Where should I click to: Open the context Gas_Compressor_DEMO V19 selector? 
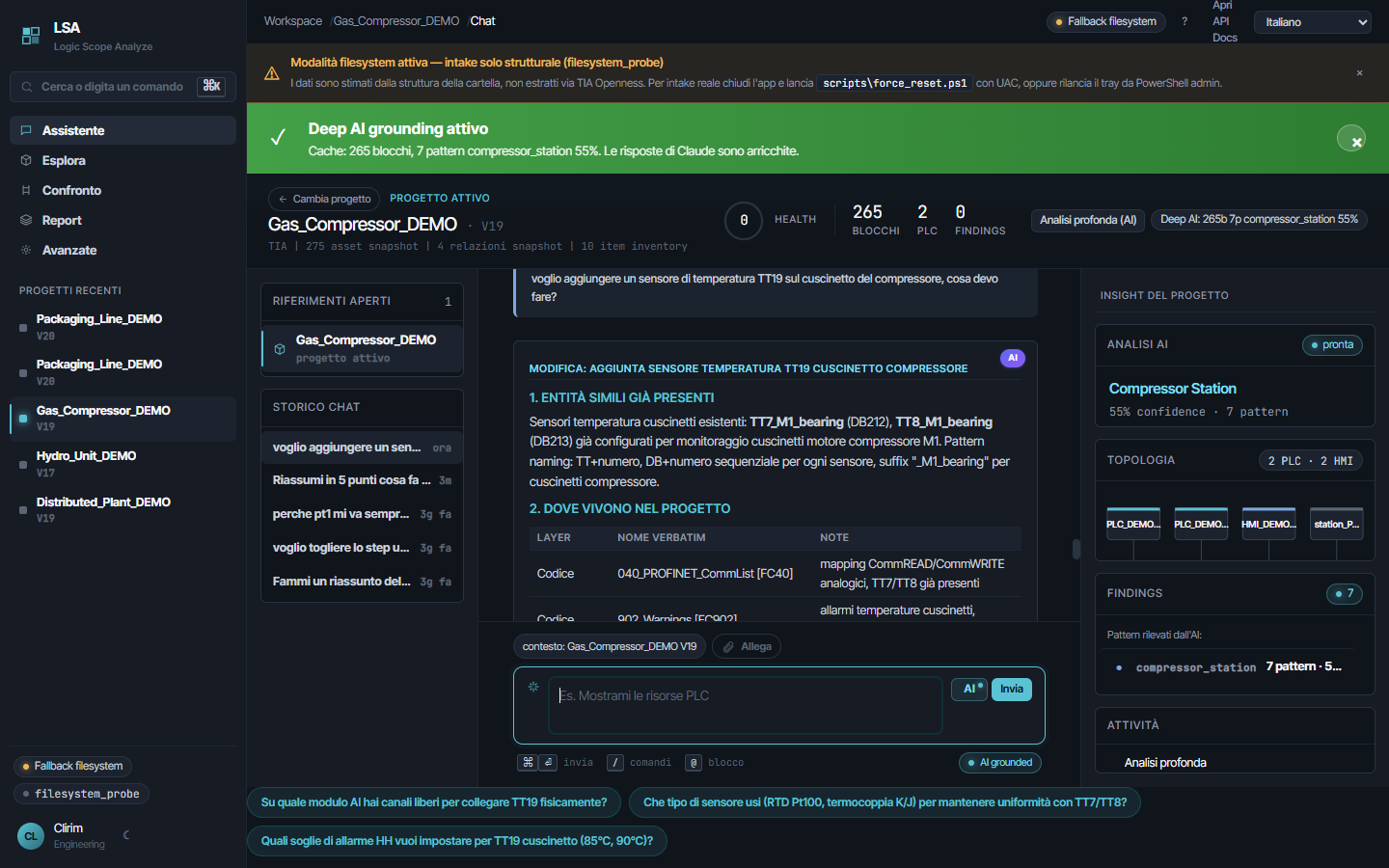pyautogui.click(x=610, y=646)
